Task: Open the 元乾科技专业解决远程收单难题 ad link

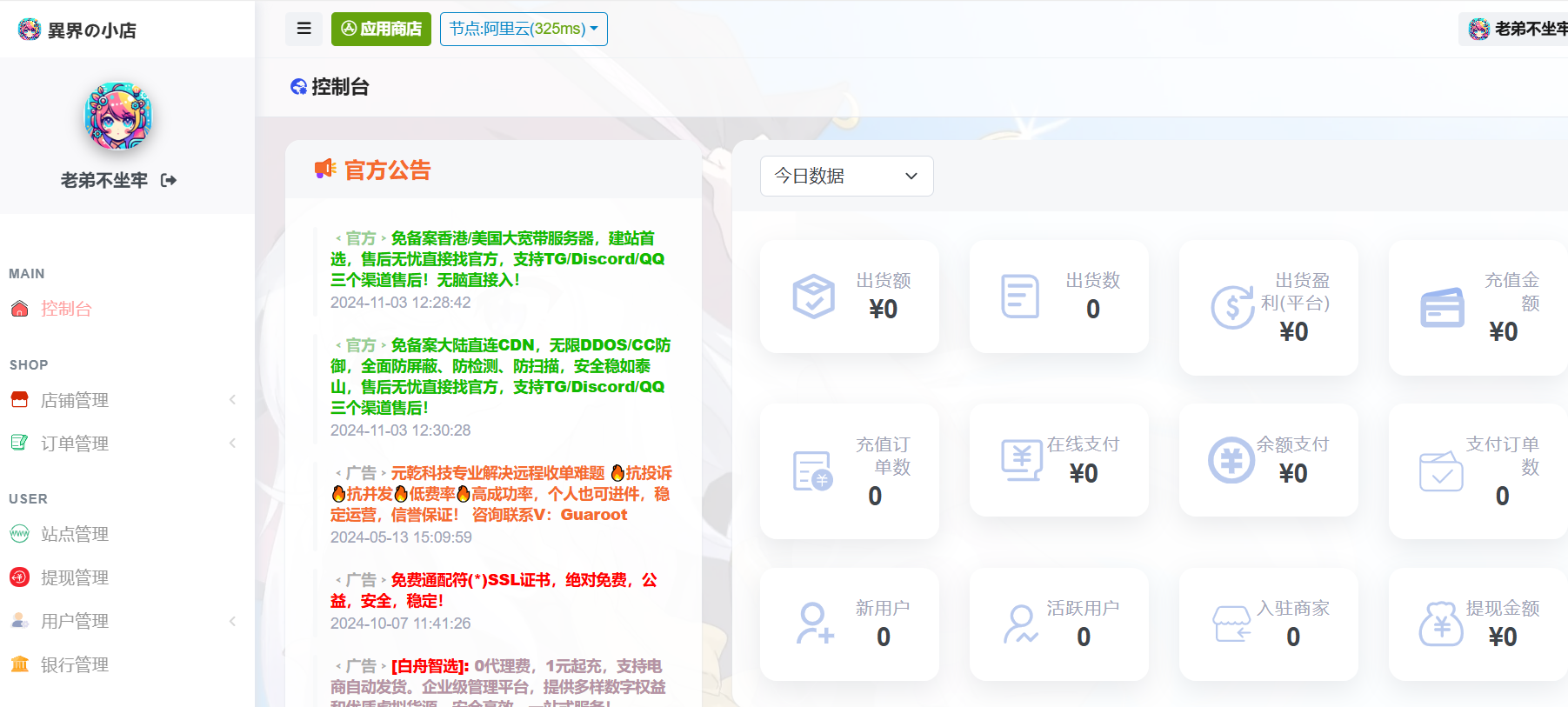Action: pyautogui.click(x=502, y=494)
